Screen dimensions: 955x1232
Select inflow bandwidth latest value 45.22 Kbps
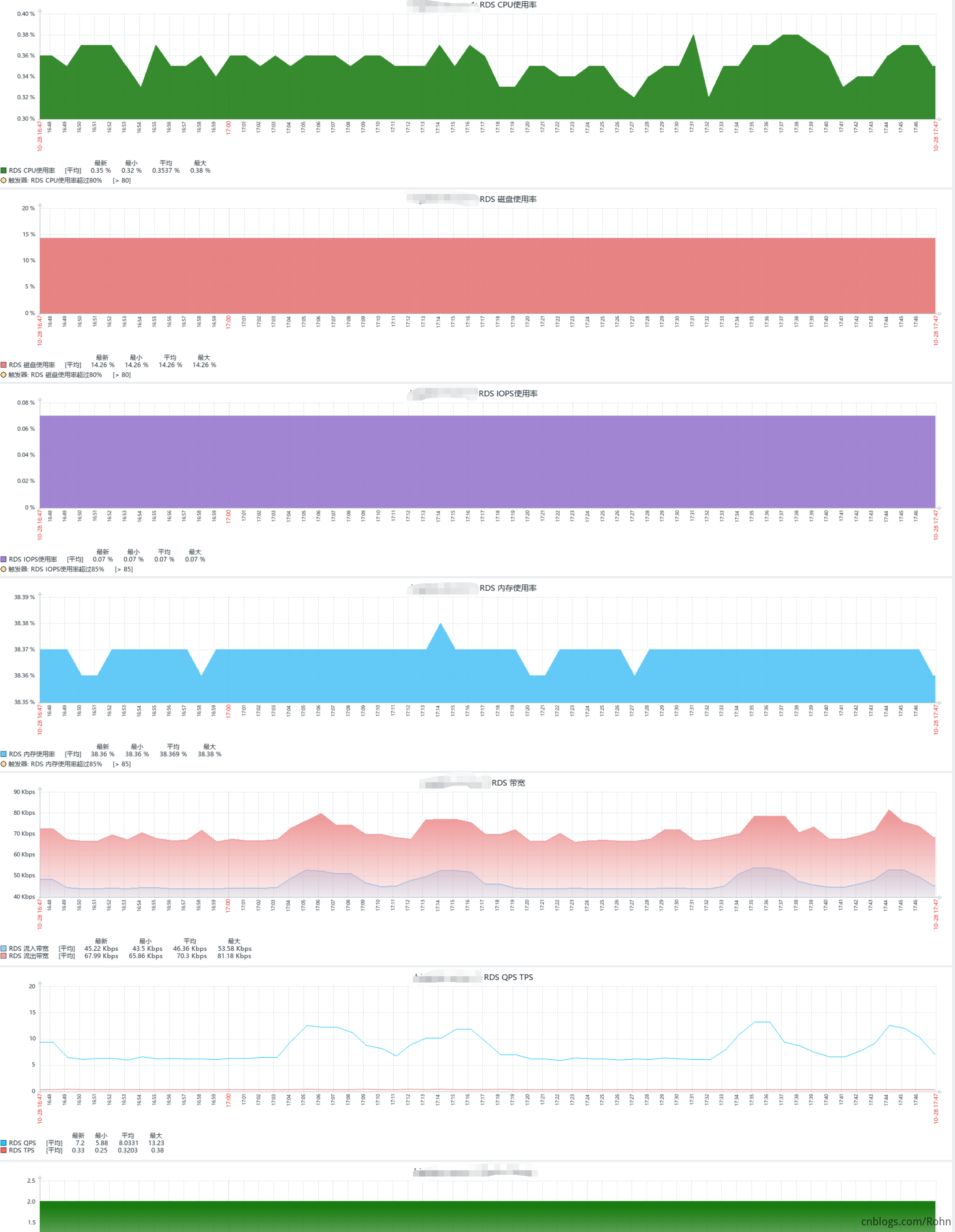(101, 949)
